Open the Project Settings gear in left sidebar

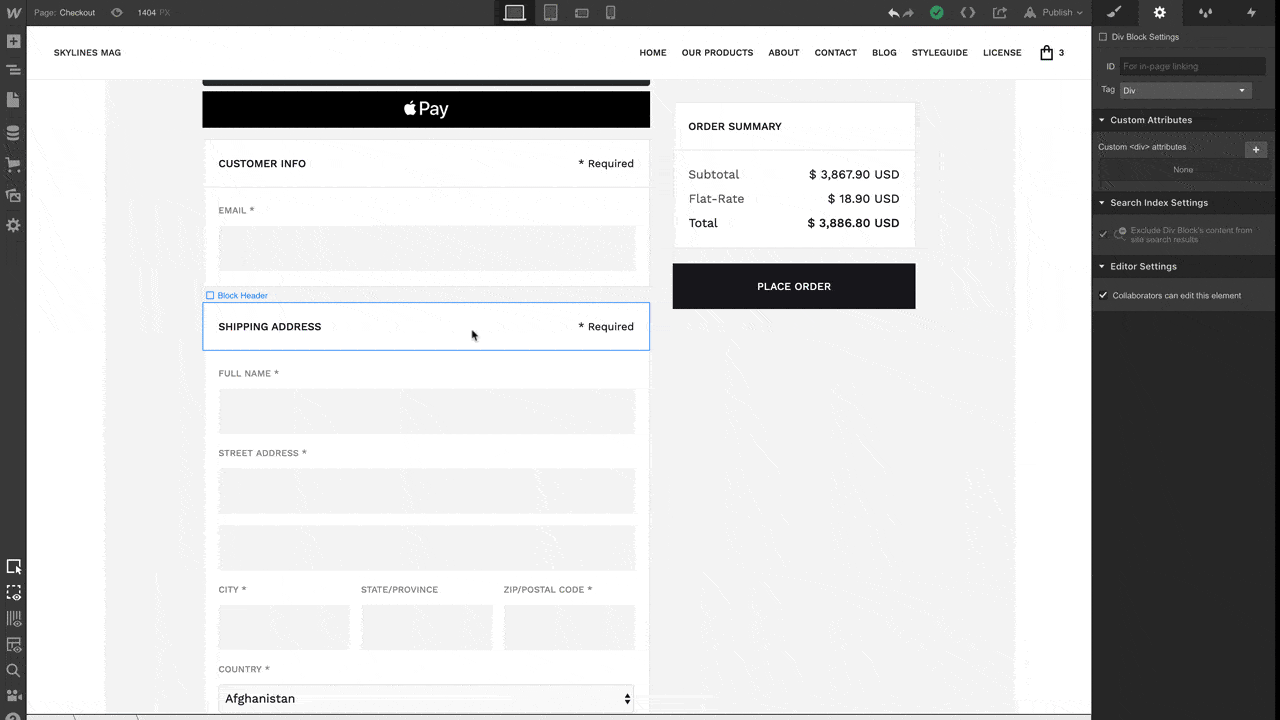point(13,225)
